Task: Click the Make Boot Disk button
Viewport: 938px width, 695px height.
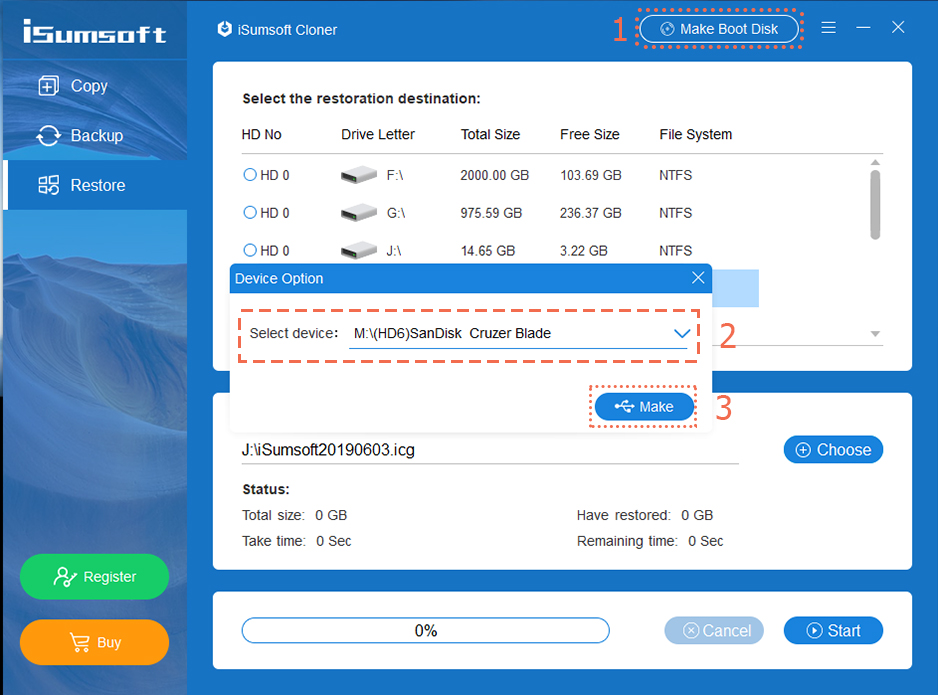Action: coord(719,29)
